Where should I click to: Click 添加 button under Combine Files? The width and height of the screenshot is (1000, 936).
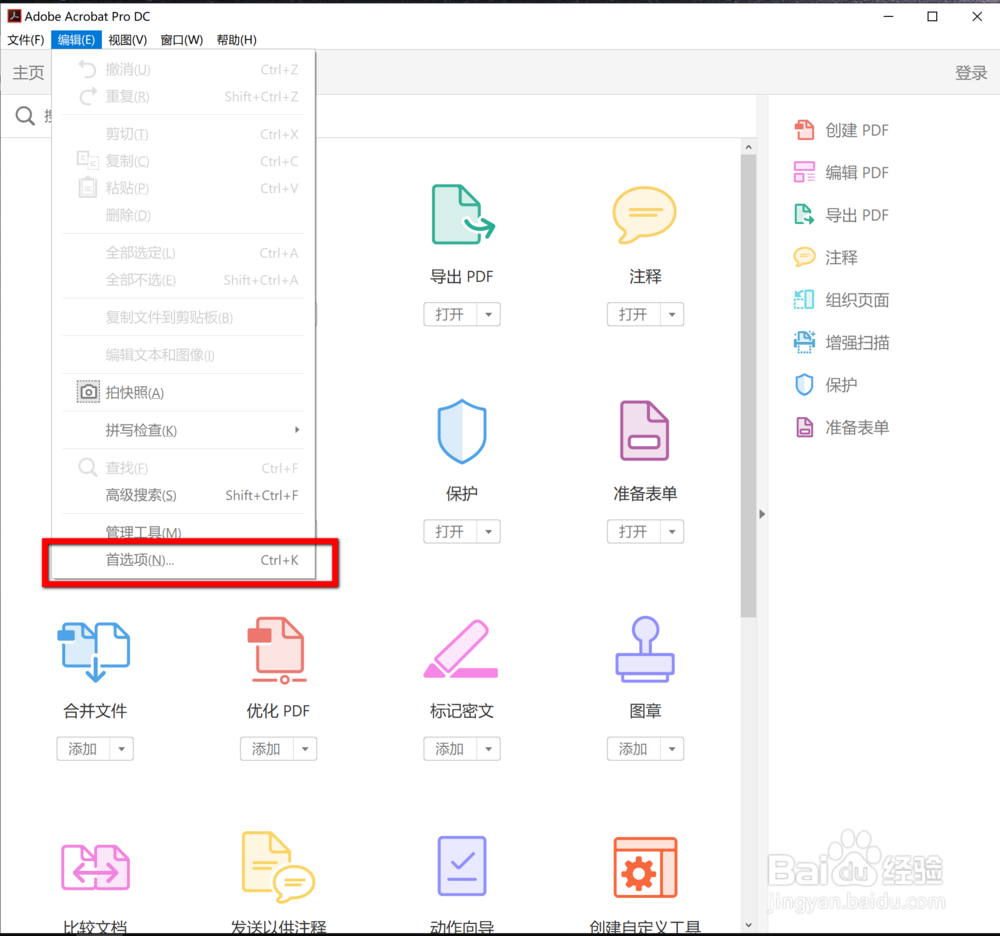pos(84,749)
